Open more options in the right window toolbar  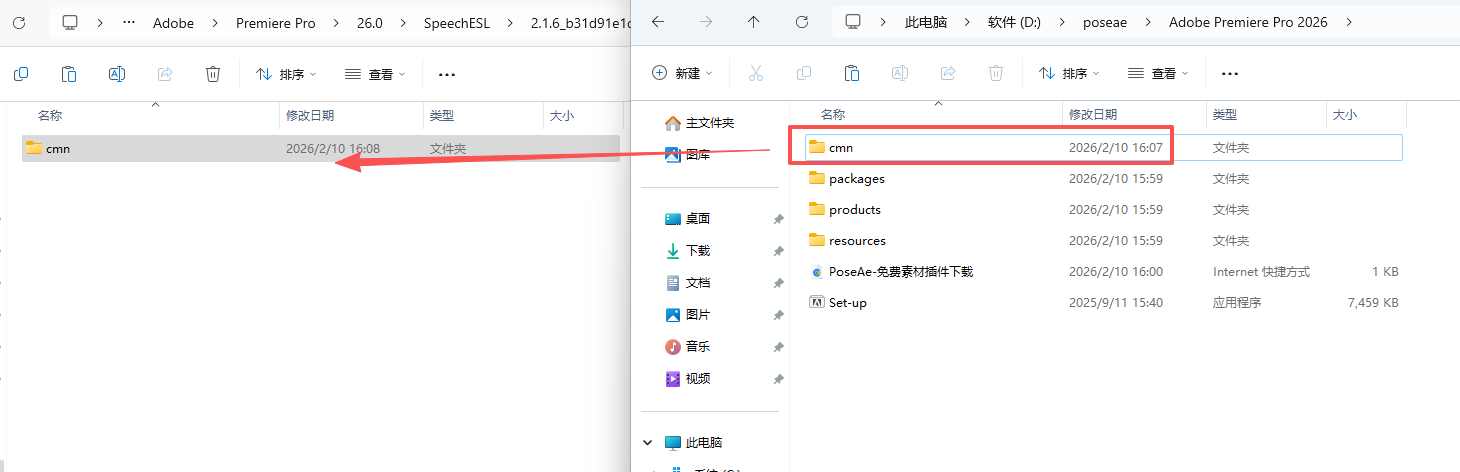(1230, 73)
